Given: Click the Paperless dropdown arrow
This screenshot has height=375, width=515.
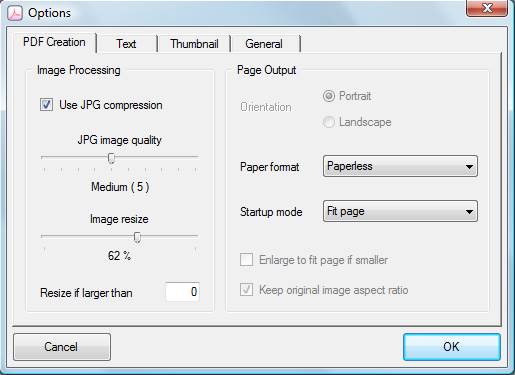Looking at the screenshot, I should point(469,166).
